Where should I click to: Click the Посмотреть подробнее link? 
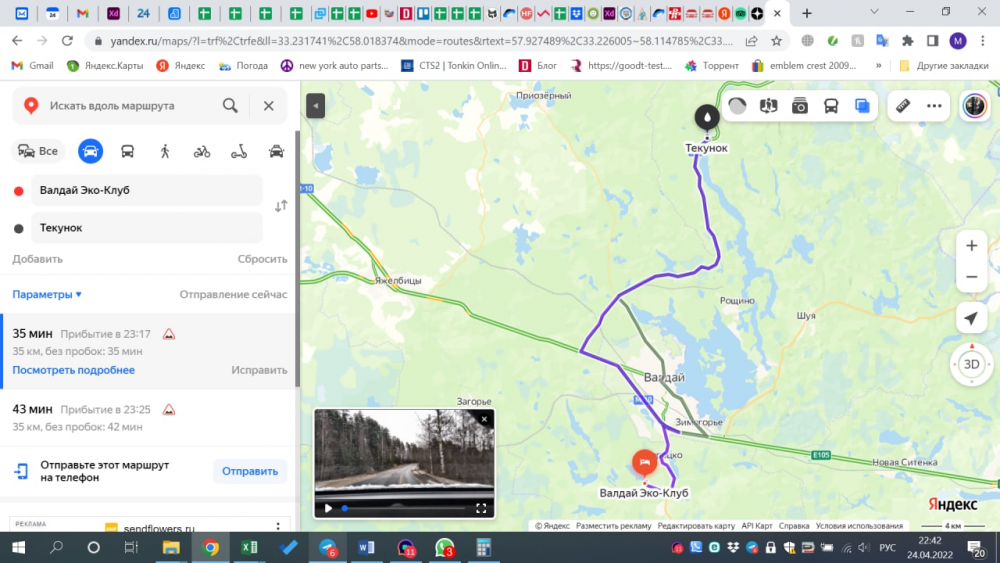tap(73, 370)
